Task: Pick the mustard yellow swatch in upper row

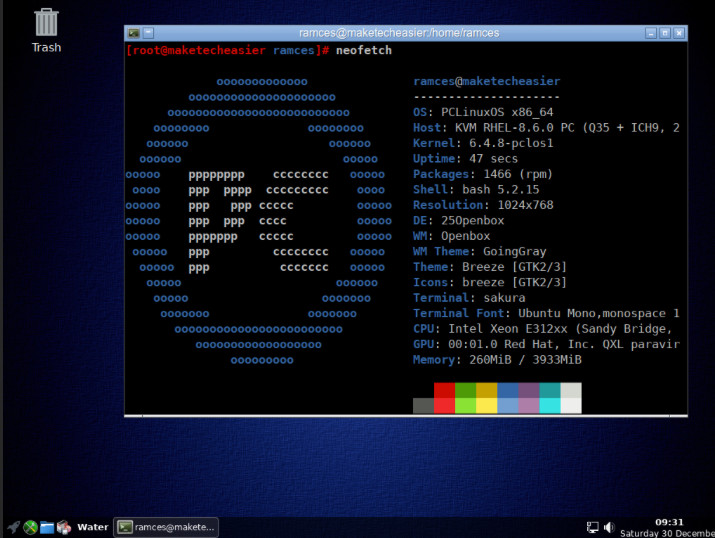Action: pos(487,390)
